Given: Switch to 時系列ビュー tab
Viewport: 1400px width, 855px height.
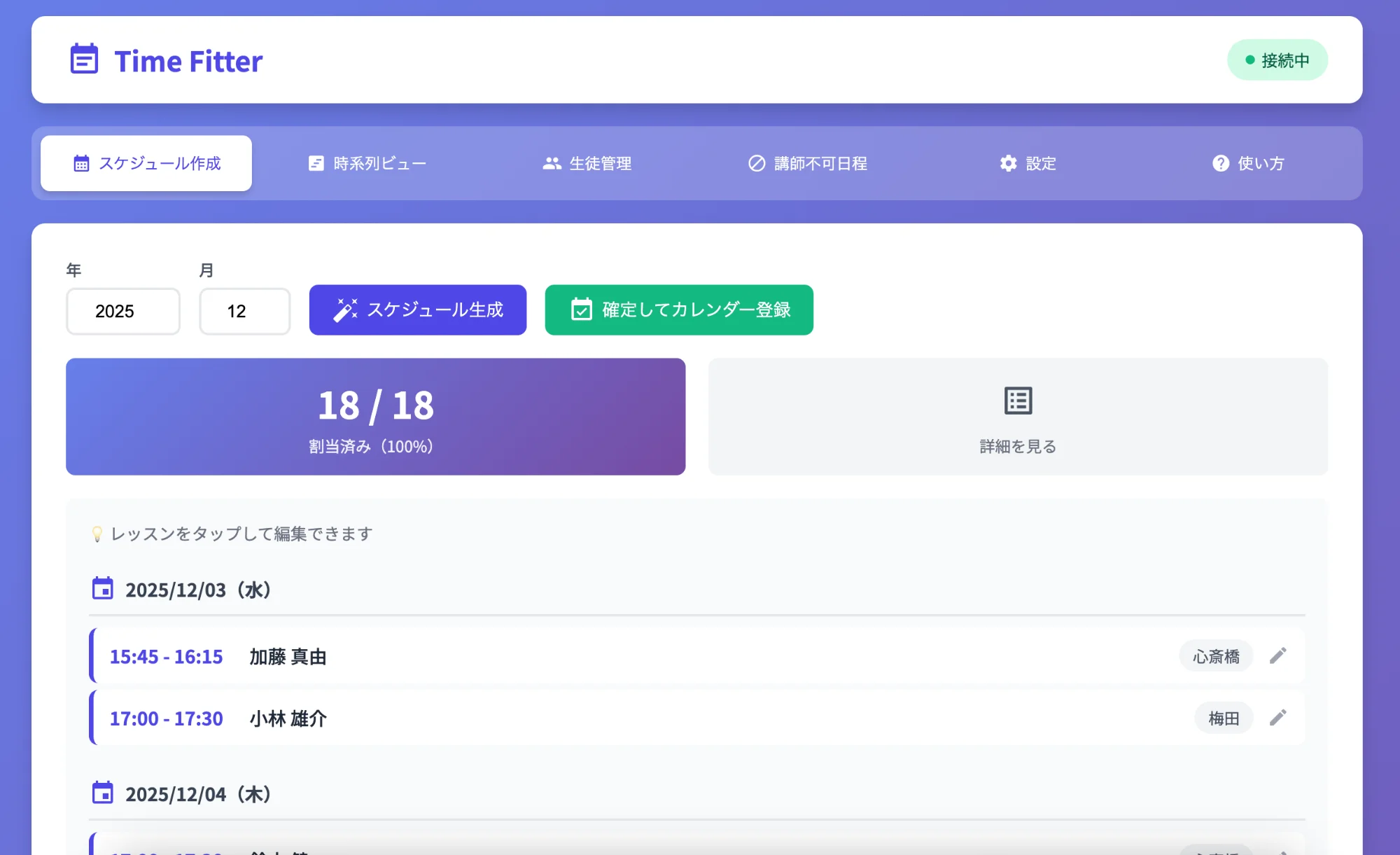Looking at the screenshot, I should coord(367,163).
